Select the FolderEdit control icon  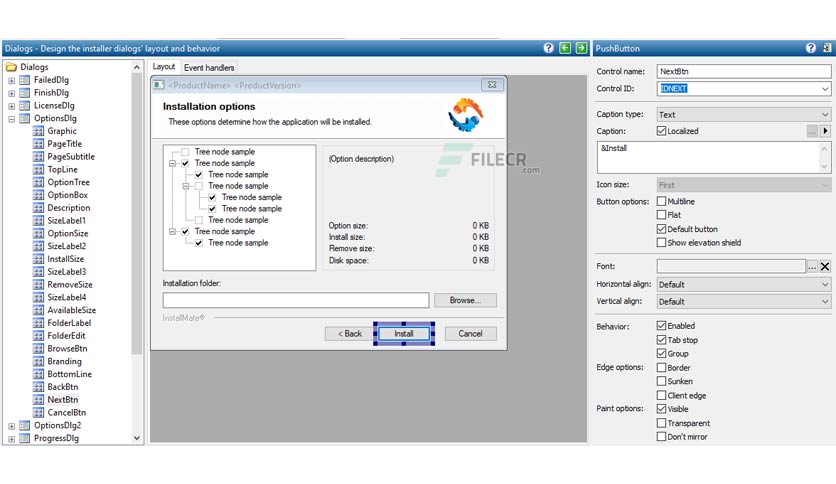38,336
